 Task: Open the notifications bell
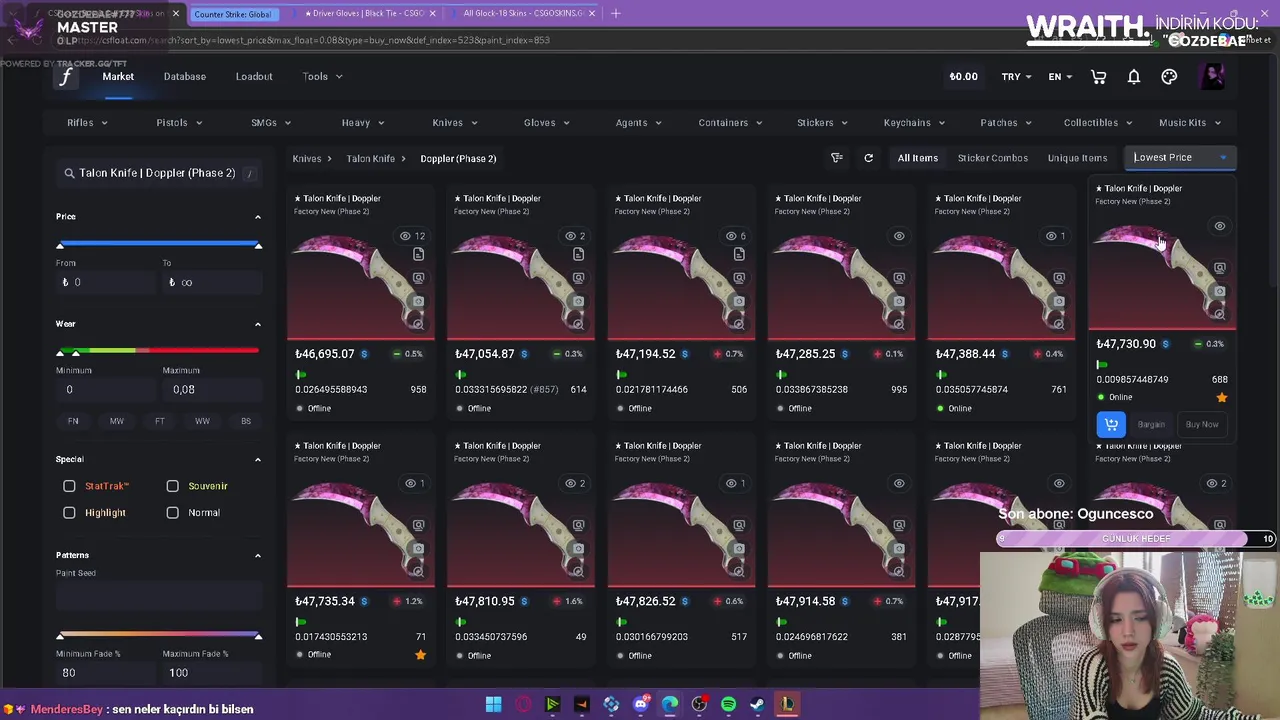click(x=1134, y=77)
